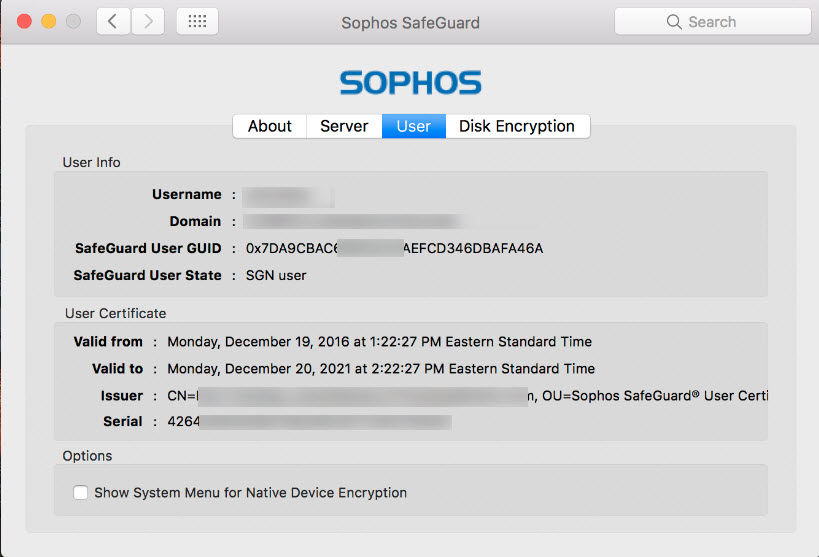Focus the Search field
Image resolution: width=819 pixels, height=557 pixels.
712,21
